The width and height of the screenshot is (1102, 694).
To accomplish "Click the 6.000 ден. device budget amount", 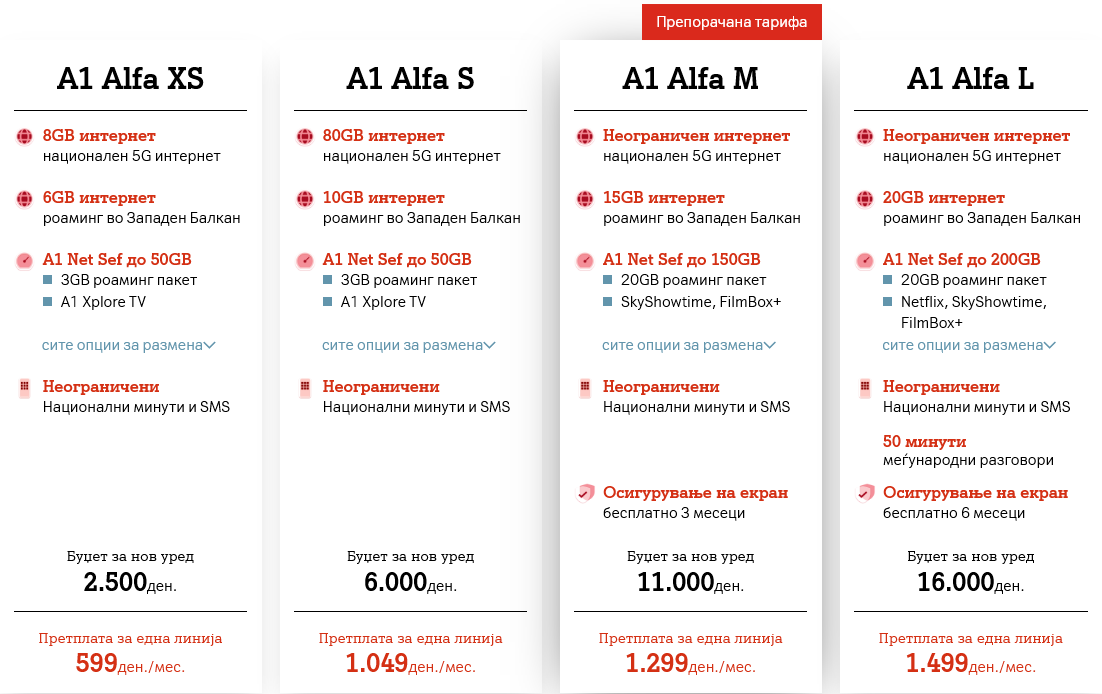I will pos(410,582).
